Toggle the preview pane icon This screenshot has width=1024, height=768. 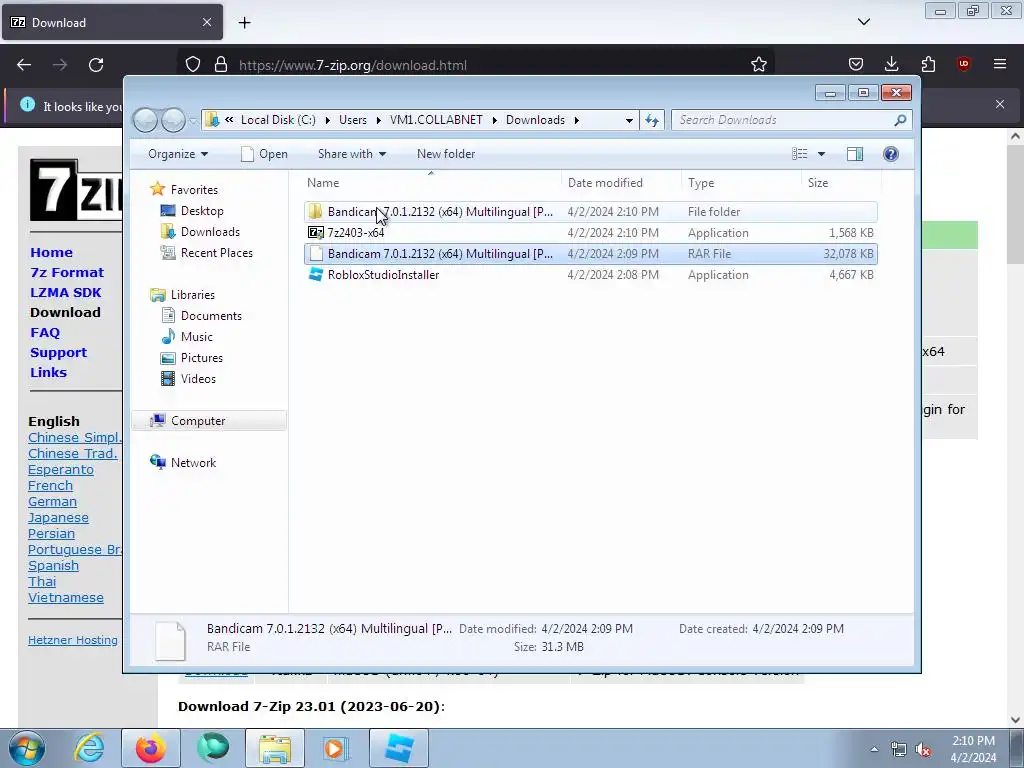(855, 154)
